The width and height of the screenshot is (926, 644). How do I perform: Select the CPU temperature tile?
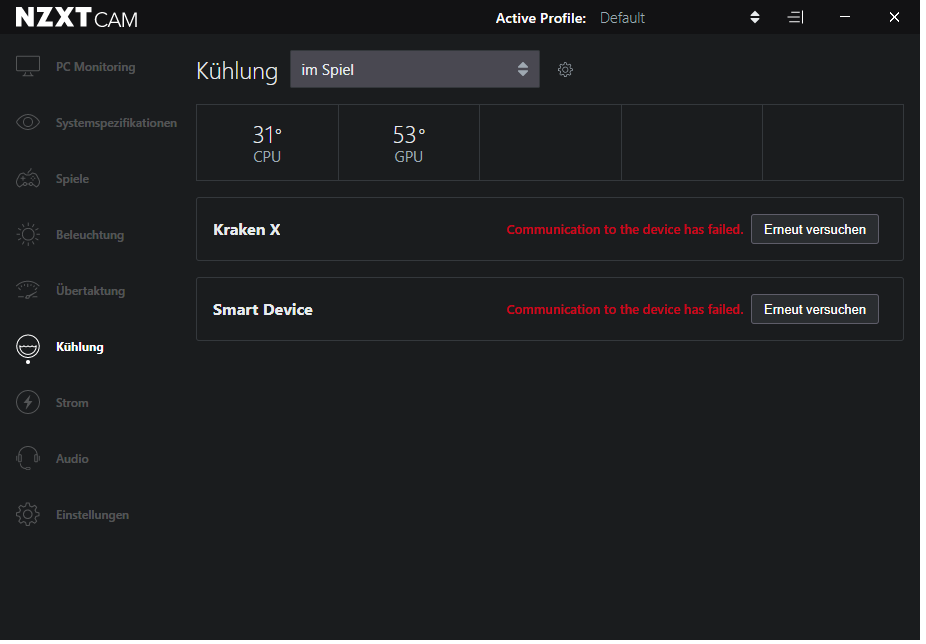[x=267, y=143]
